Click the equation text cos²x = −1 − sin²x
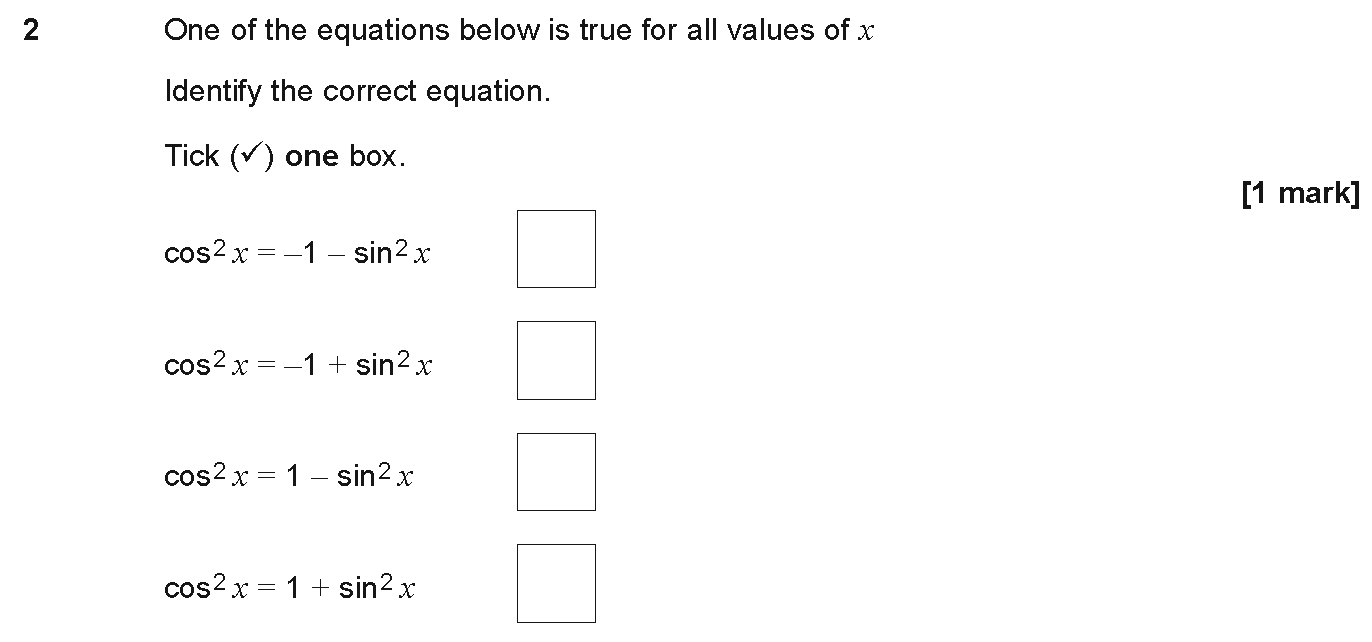This screenshot has width=1372, height=642. [x=297, y=253]
